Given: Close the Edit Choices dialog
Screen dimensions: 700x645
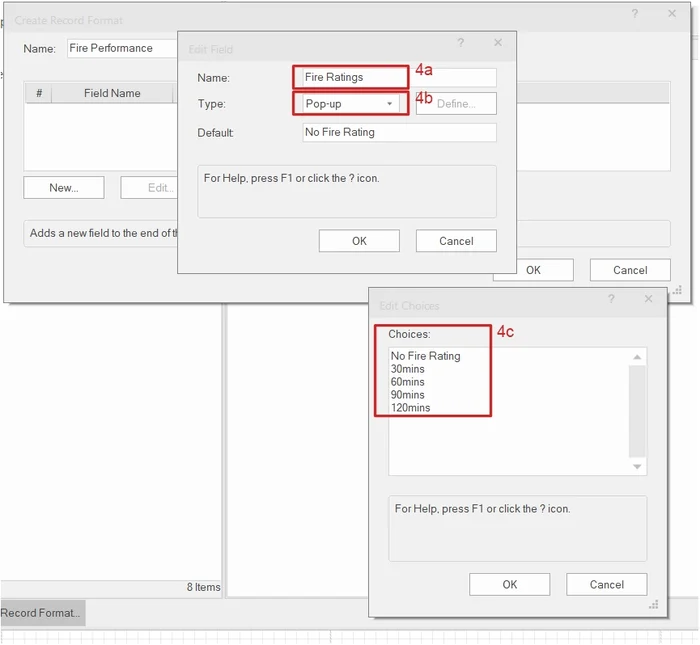Looking at the screenshot, I should coord(648,299).
